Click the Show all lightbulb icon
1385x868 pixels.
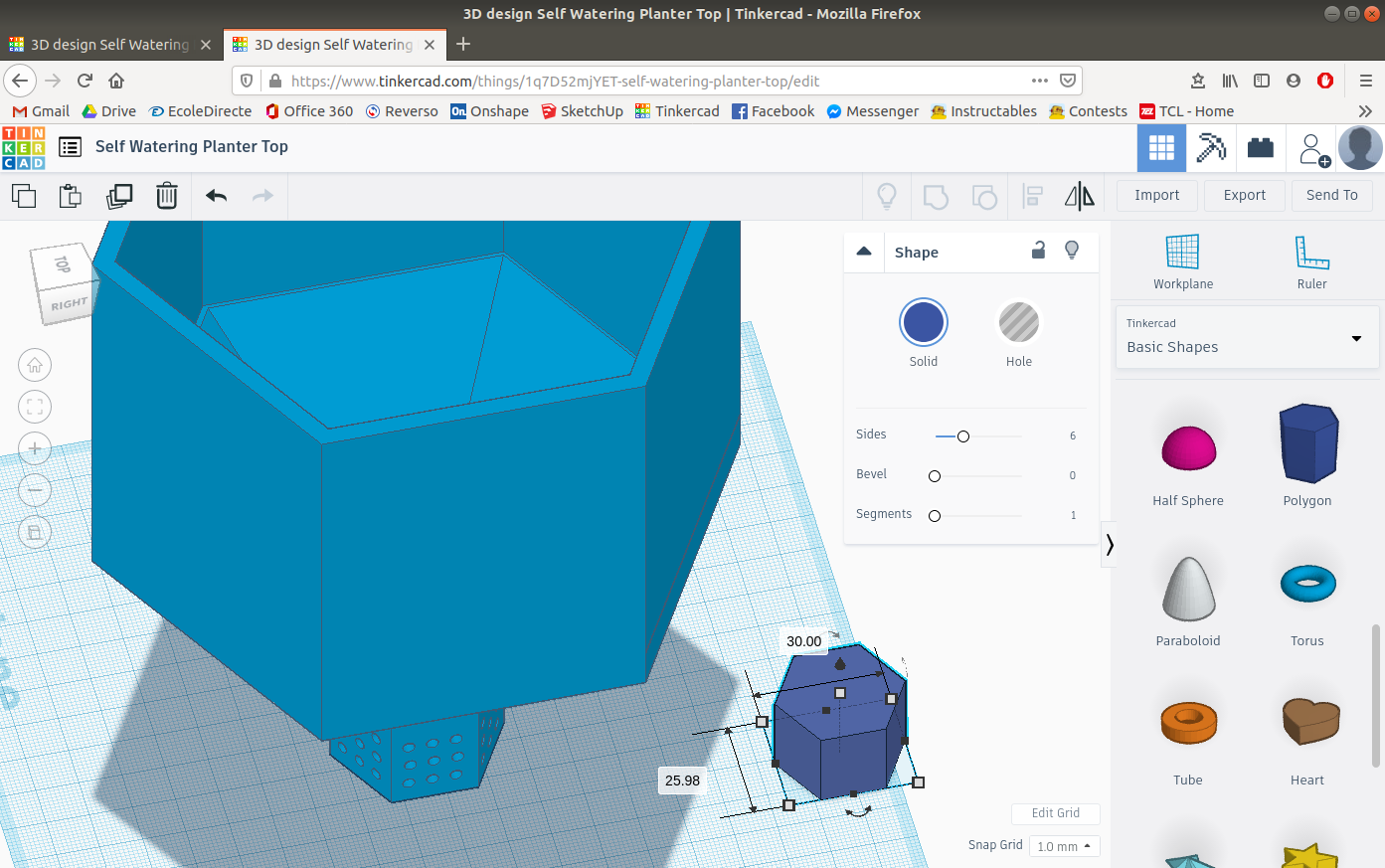(x=887, y=196)
